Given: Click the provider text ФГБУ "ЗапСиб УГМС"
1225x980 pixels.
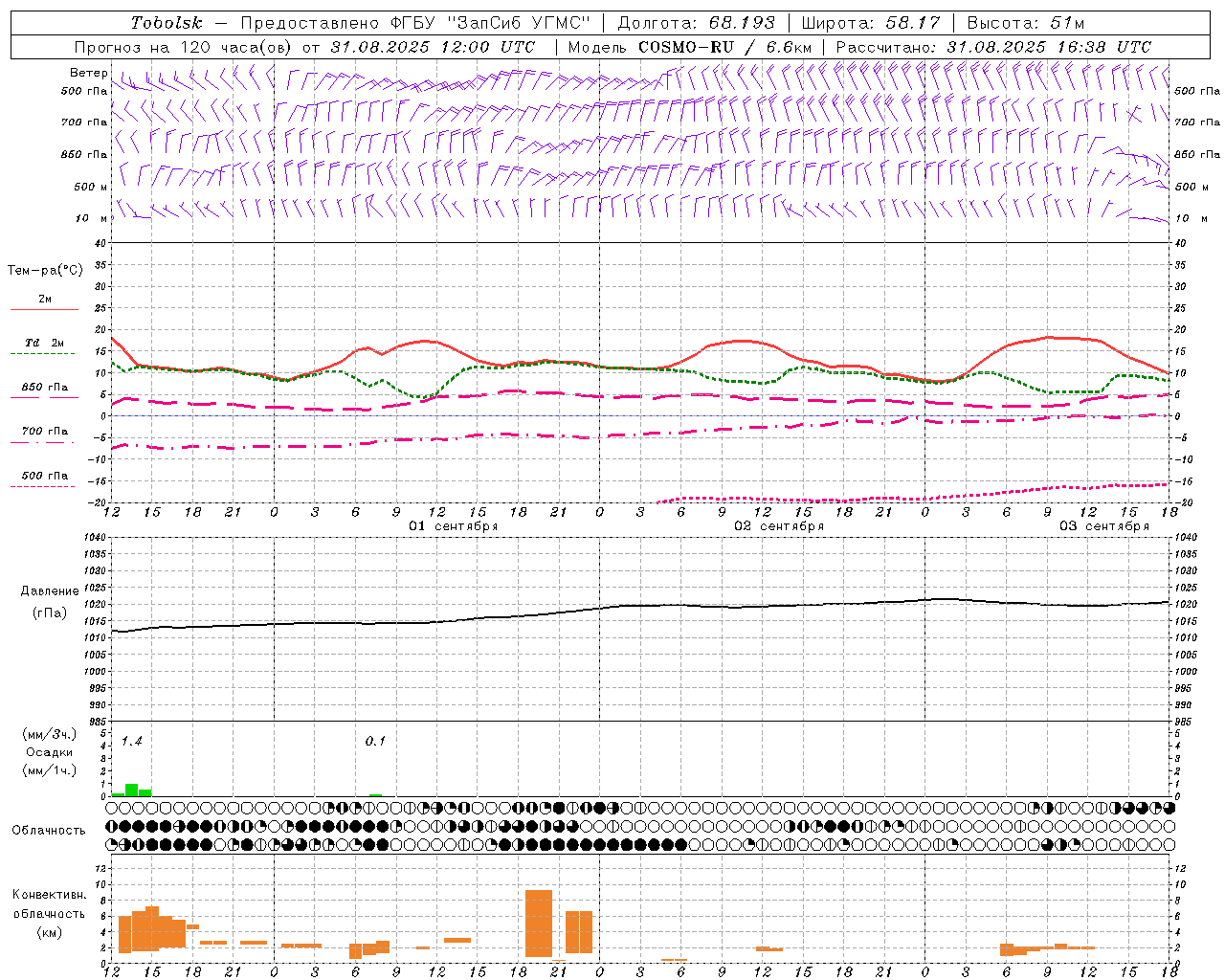Looking at the screenshot, I should pos(490,23).
